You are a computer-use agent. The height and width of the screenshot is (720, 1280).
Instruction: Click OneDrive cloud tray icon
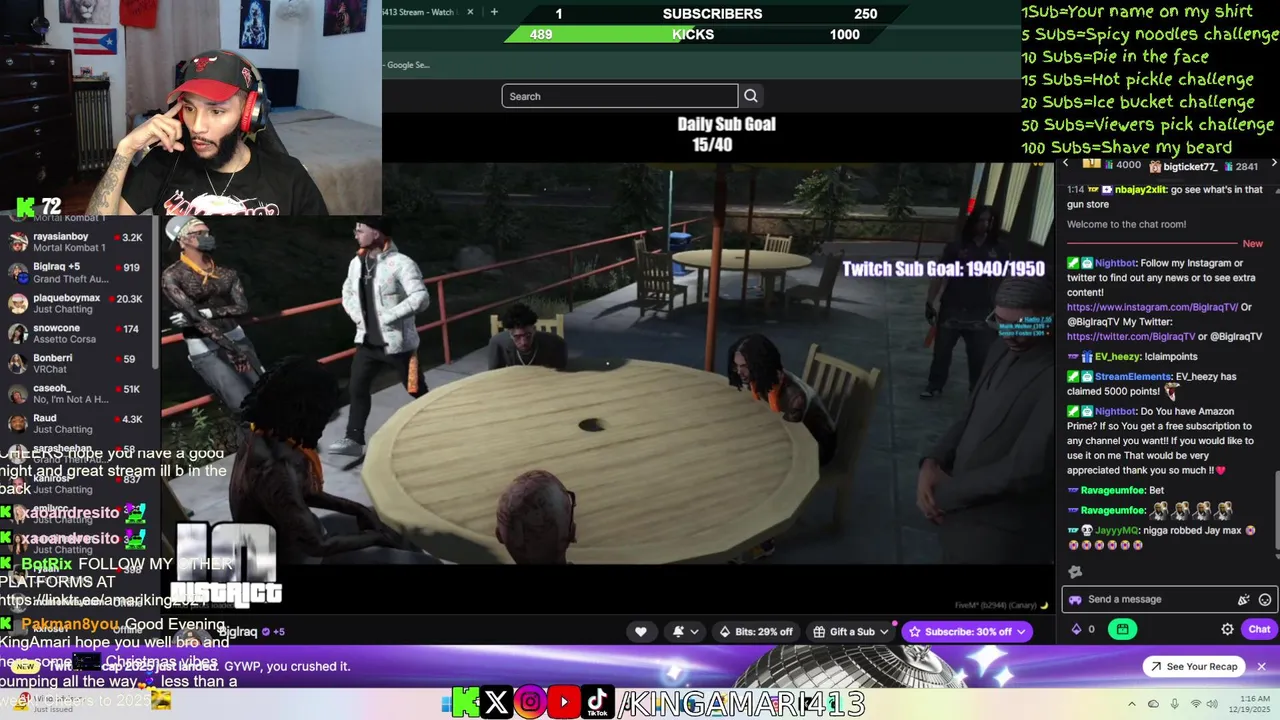point(1153,704)
